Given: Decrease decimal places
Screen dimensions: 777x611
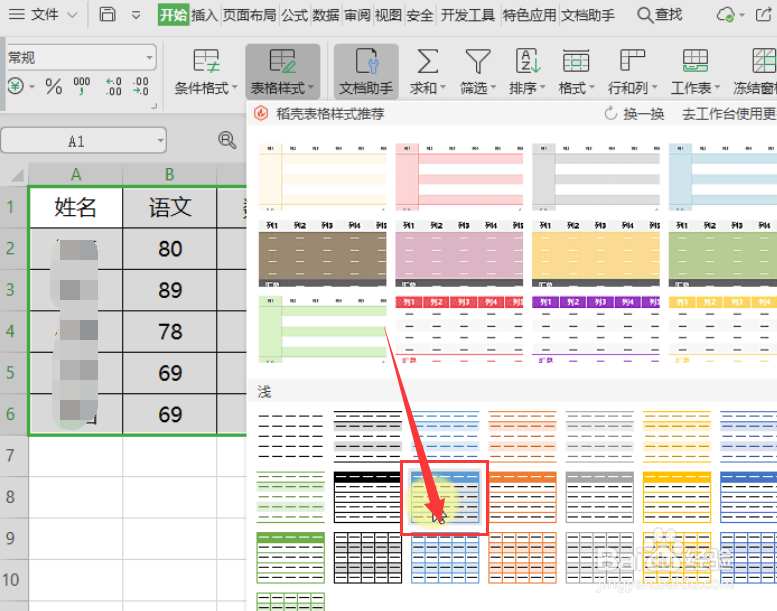Looking at the screenshot, I should tap(141, 86).
